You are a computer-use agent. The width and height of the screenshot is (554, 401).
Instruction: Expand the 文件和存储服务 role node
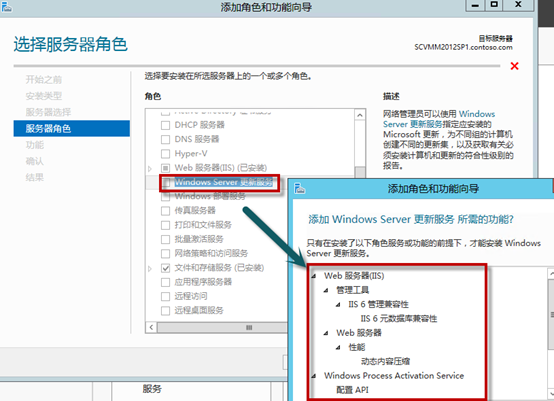point(150,269)
